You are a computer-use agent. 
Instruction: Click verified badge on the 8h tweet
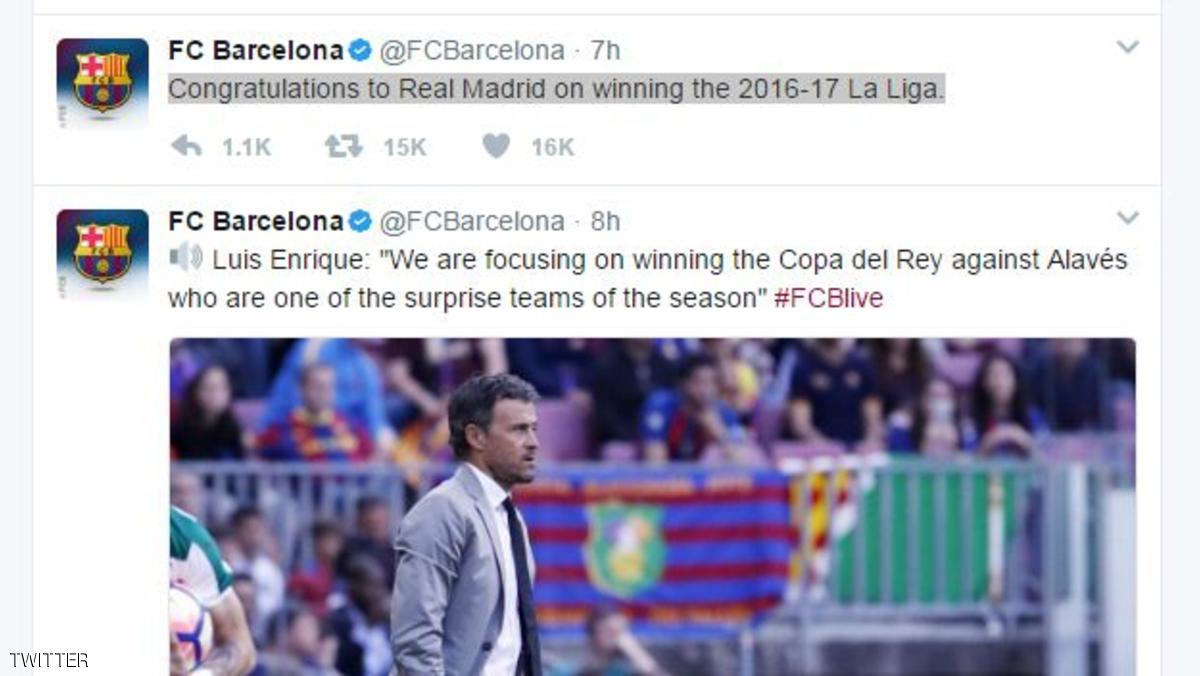[360, 221]
